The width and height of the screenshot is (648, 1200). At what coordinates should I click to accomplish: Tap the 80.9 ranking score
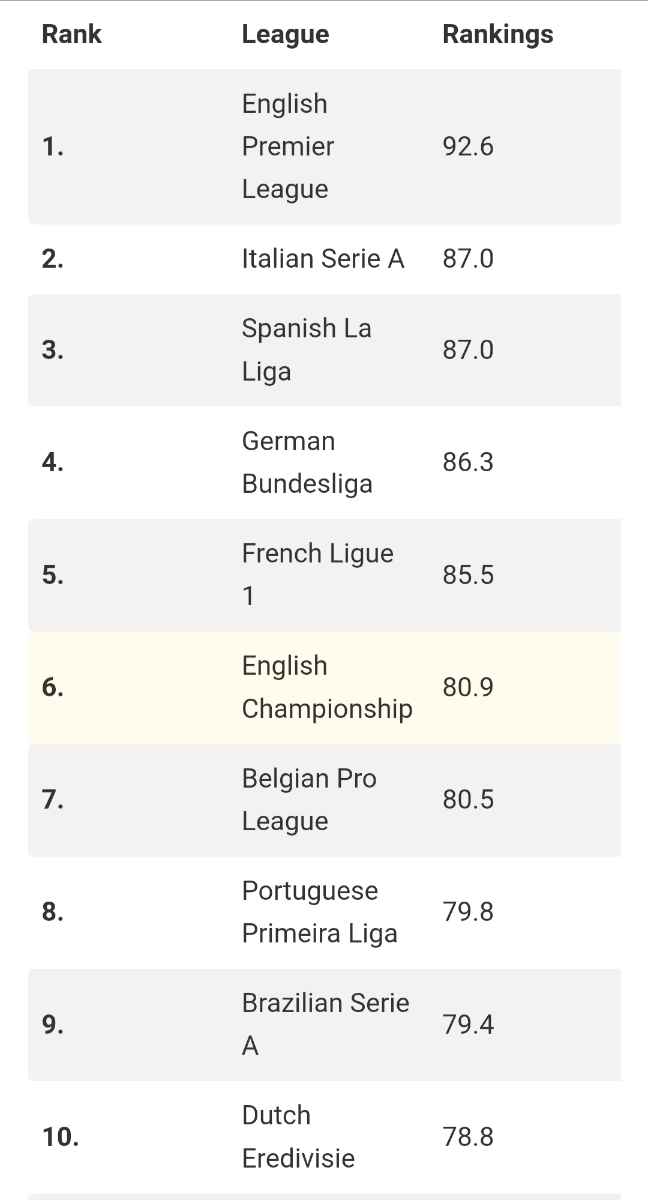(x=468, y=687)
